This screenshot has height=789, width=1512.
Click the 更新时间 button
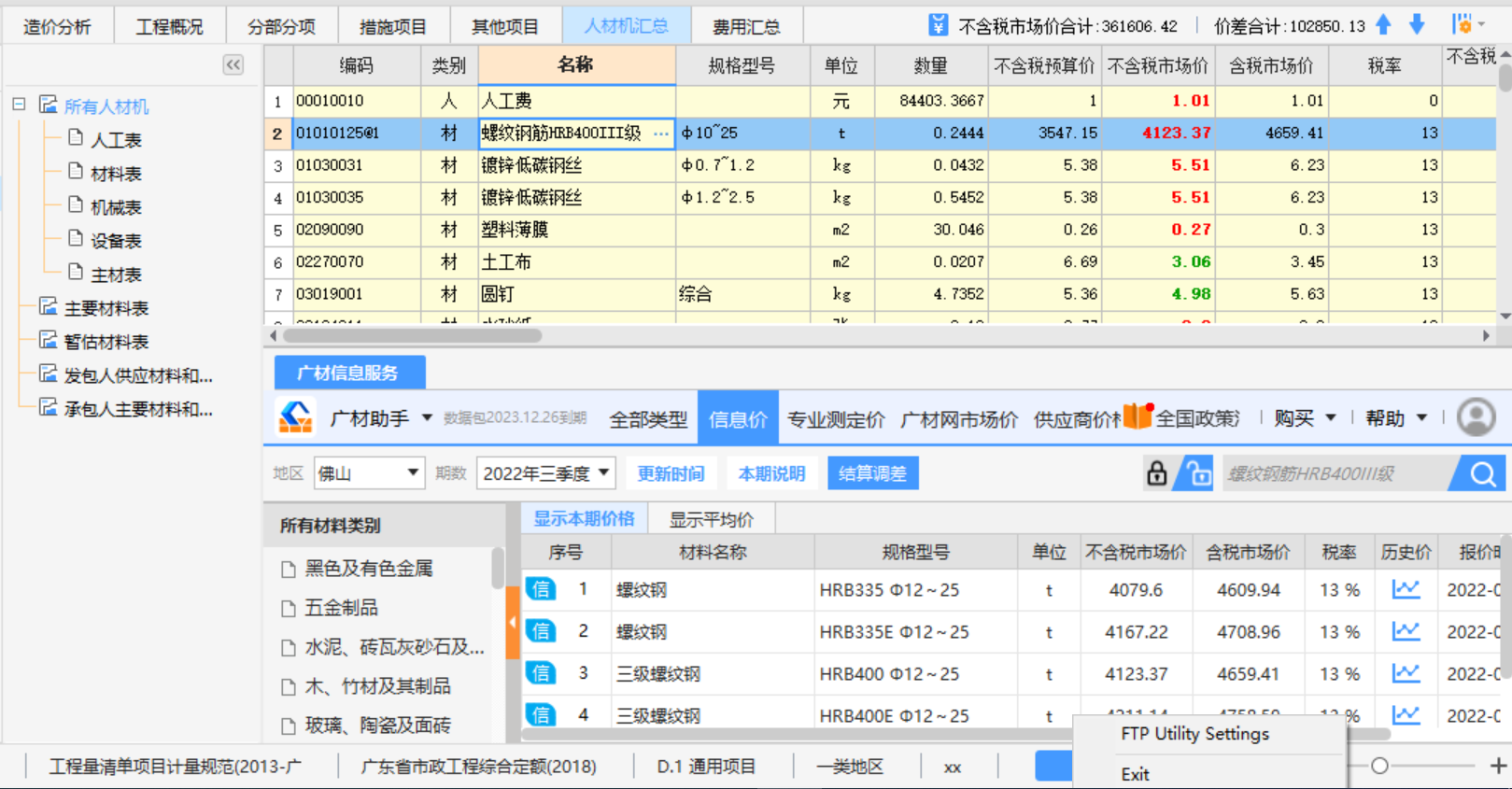pyautogui.click(x=671, y=473)
